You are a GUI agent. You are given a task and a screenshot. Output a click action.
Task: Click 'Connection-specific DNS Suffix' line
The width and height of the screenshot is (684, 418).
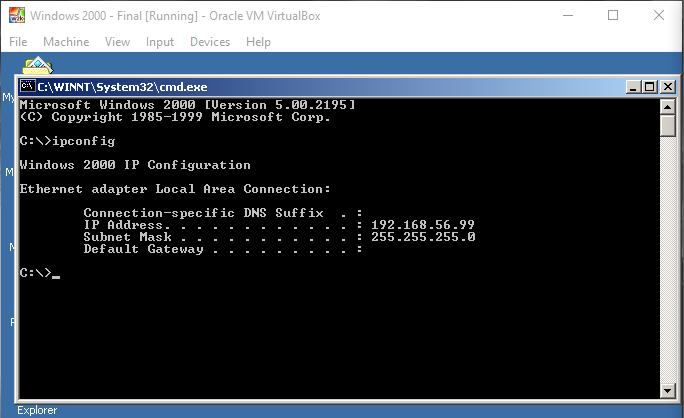(223, 213)
